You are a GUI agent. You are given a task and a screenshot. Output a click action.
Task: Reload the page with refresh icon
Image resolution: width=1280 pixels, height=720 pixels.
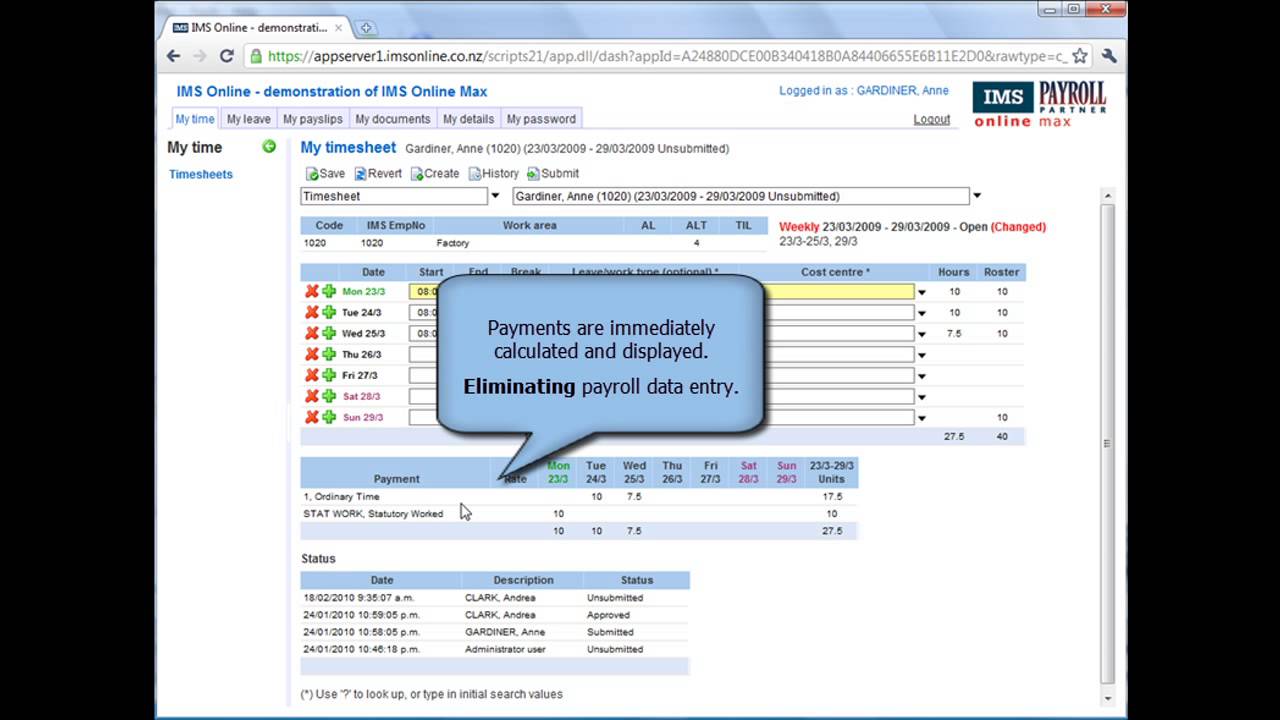click(x=227, y=56)
